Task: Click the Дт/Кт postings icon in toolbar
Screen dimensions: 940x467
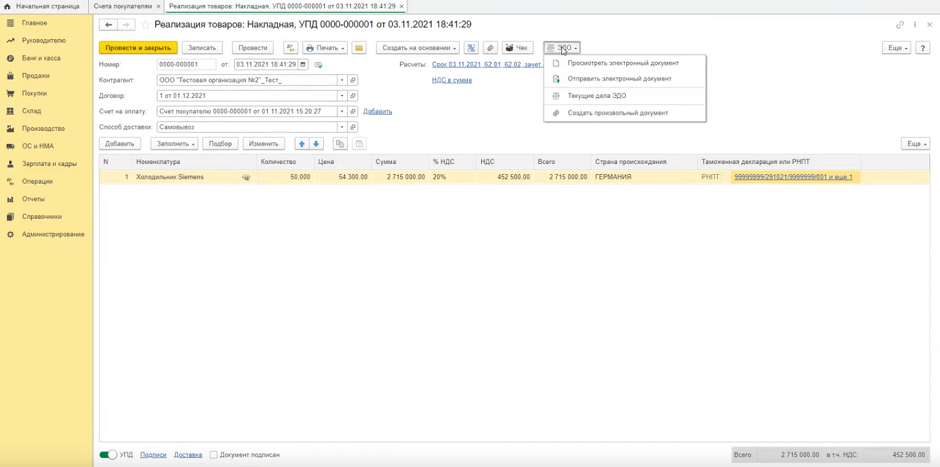Action: tap(290, 48)
